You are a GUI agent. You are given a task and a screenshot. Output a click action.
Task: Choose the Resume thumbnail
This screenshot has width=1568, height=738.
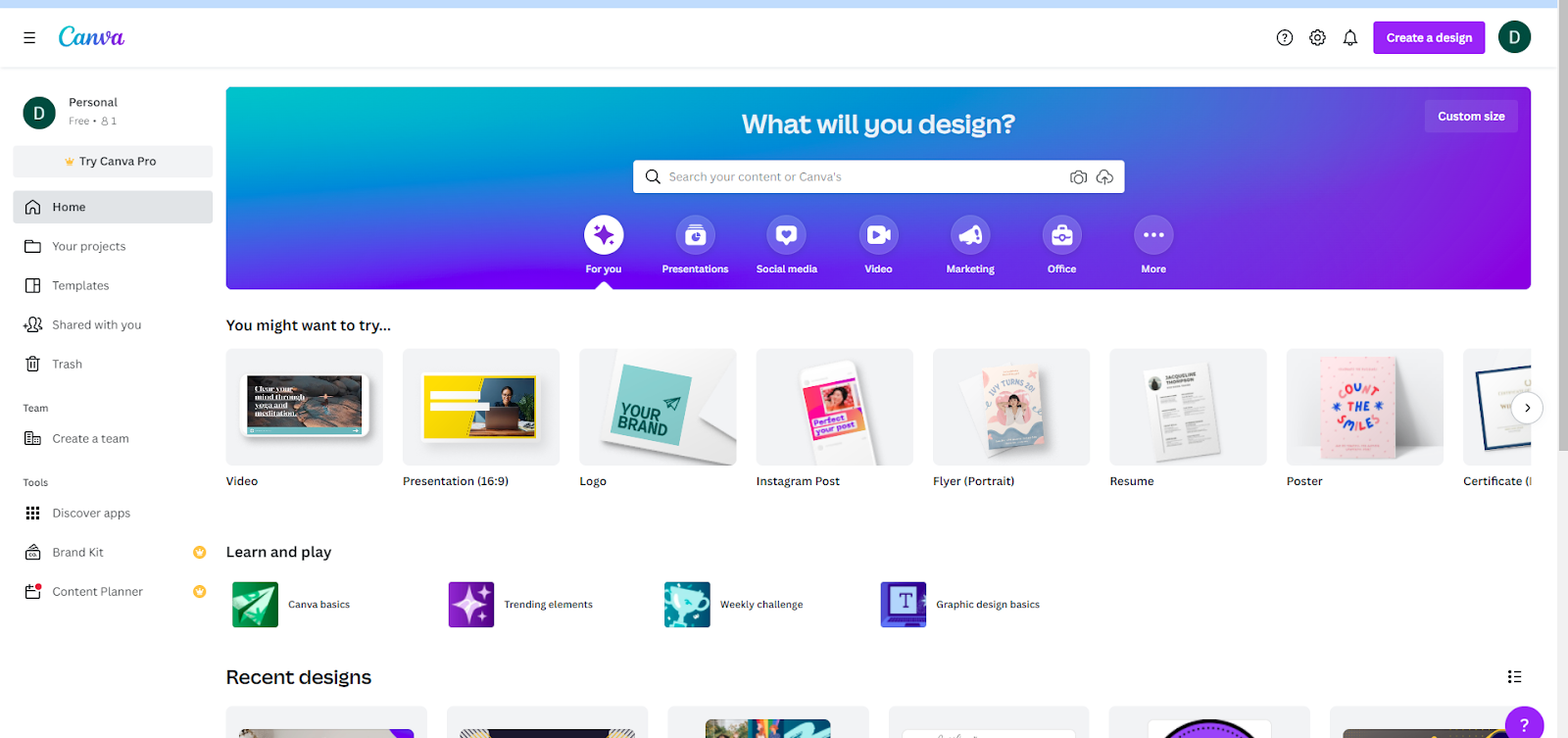(1188, 407)
